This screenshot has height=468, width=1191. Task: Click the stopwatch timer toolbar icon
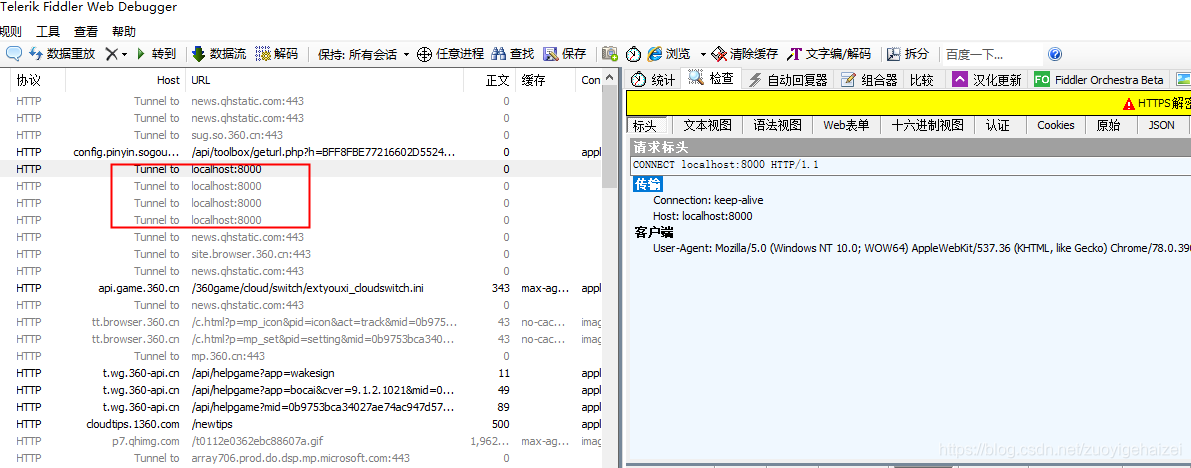point(633,54)
